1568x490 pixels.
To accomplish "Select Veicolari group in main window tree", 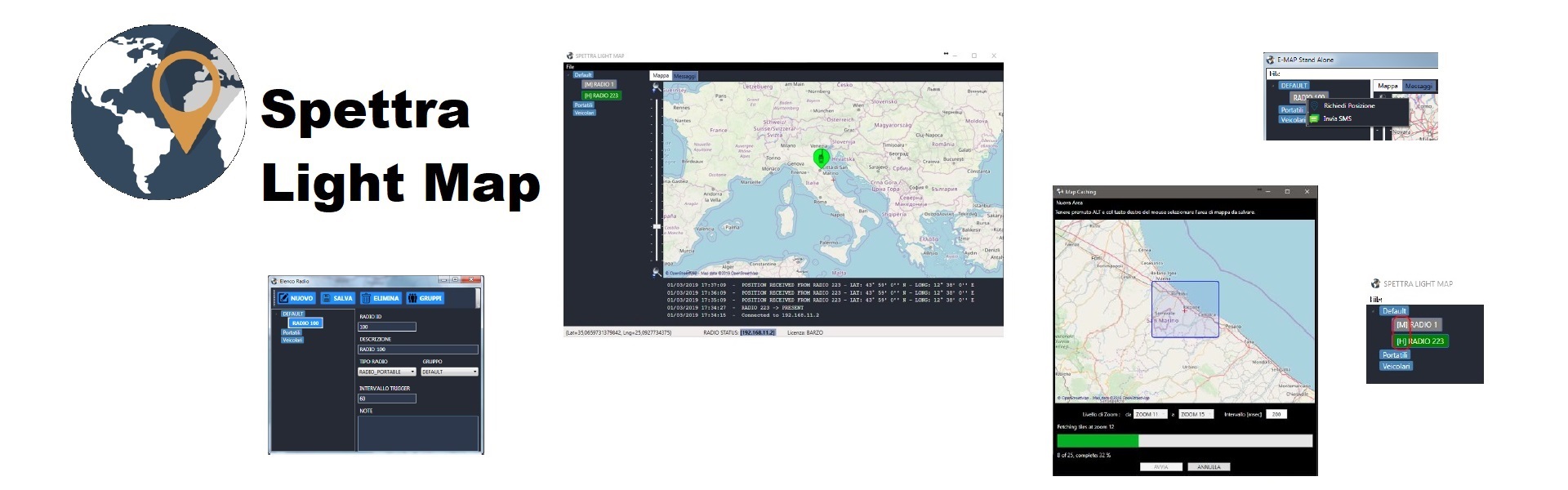I will pyautogui.click(x=585, y=113).
